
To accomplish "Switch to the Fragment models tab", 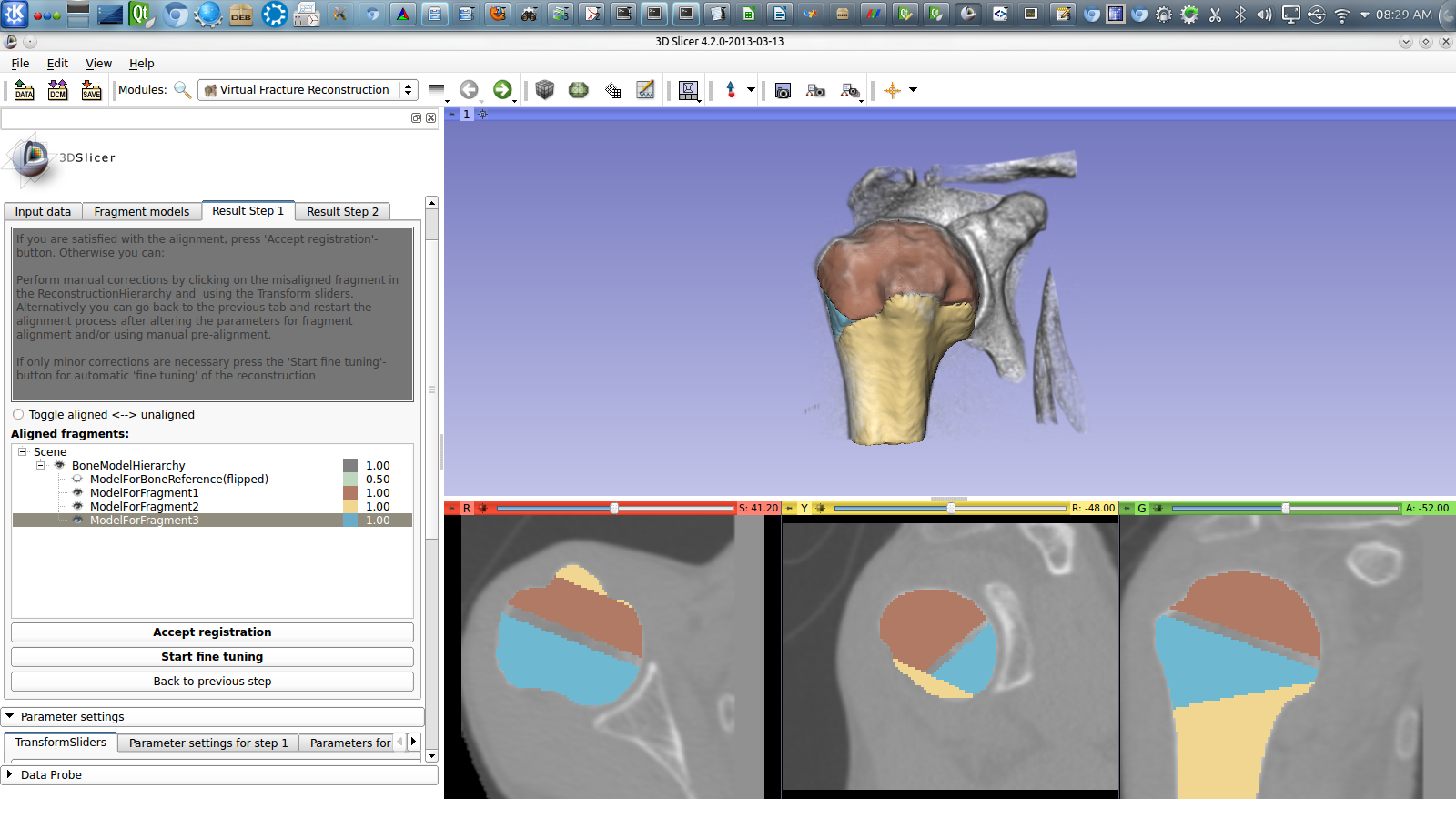I will click(x=141, y=212).
